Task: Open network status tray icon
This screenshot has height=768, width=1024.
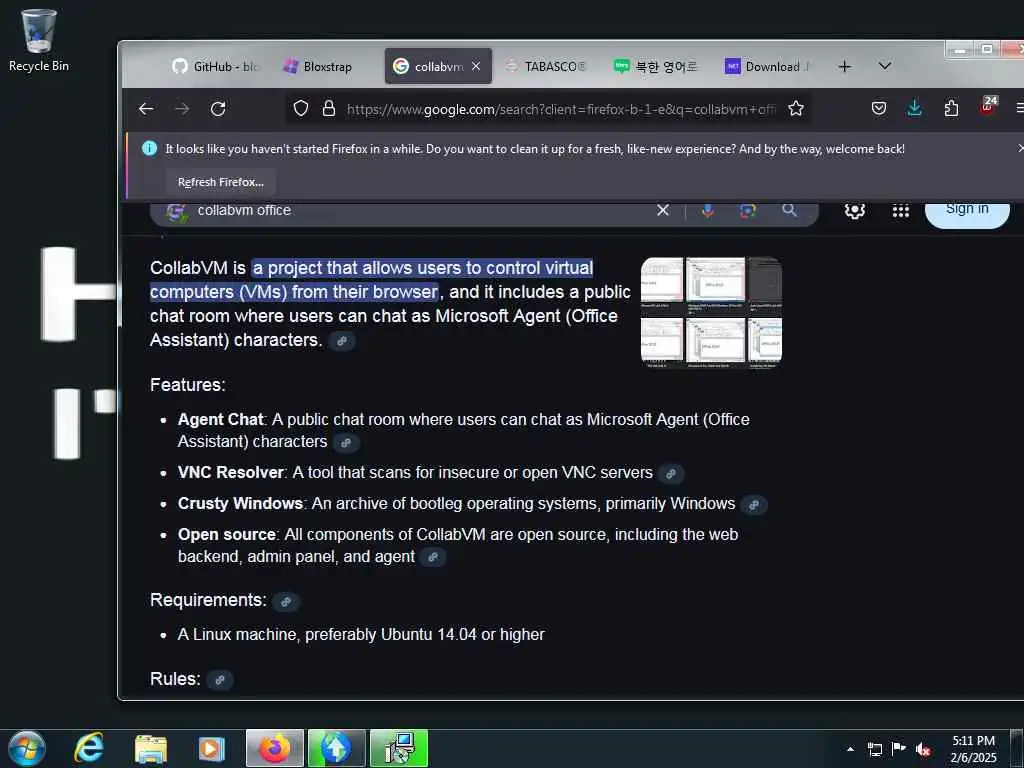Action: pyautogui.click(x=874, y=749)
